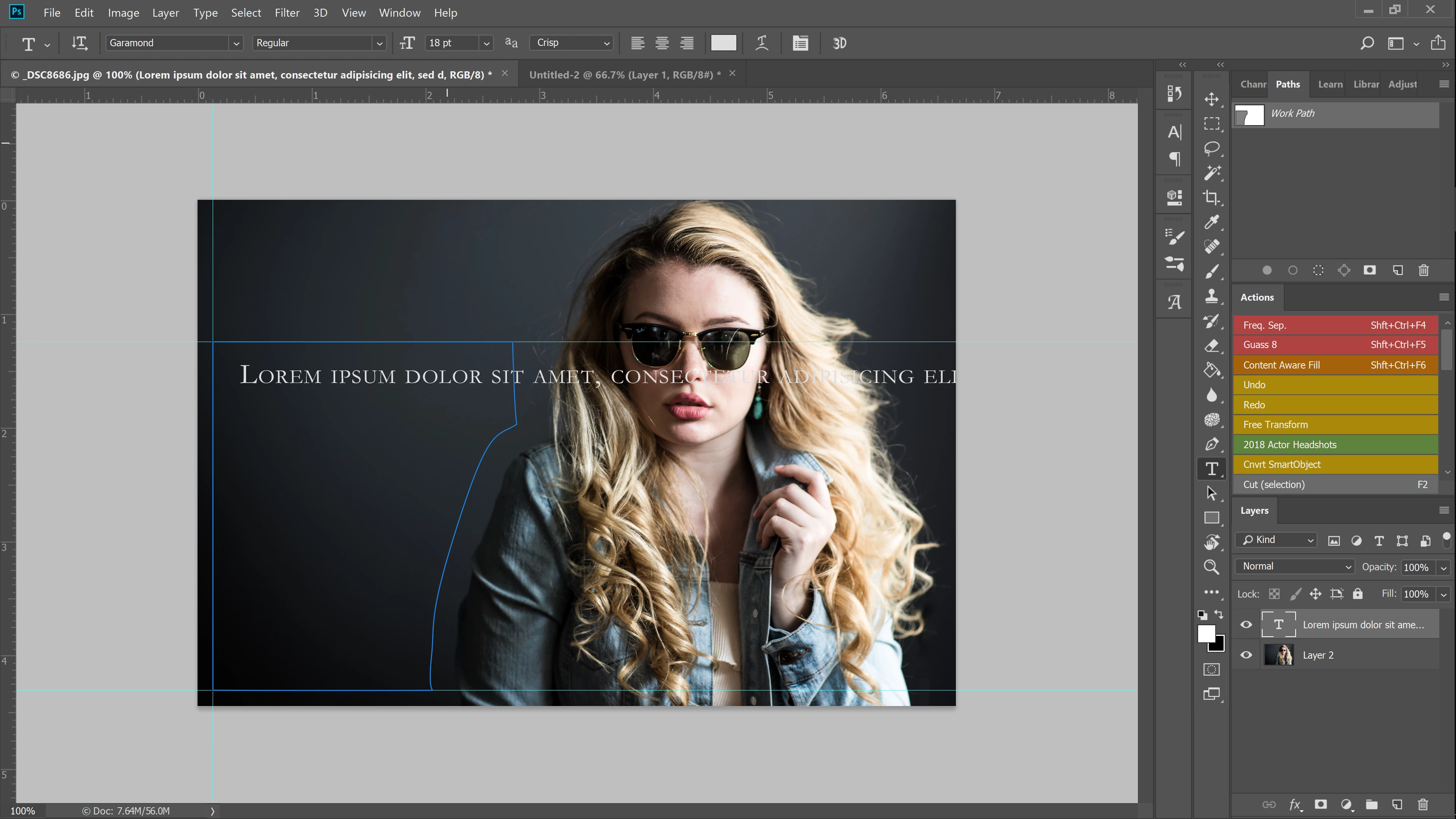Image resolution: width=1456 pixels, height=819 pixels.
Task: Toggle visibility of Layer 2
Action: click(x=1246, y=655)
